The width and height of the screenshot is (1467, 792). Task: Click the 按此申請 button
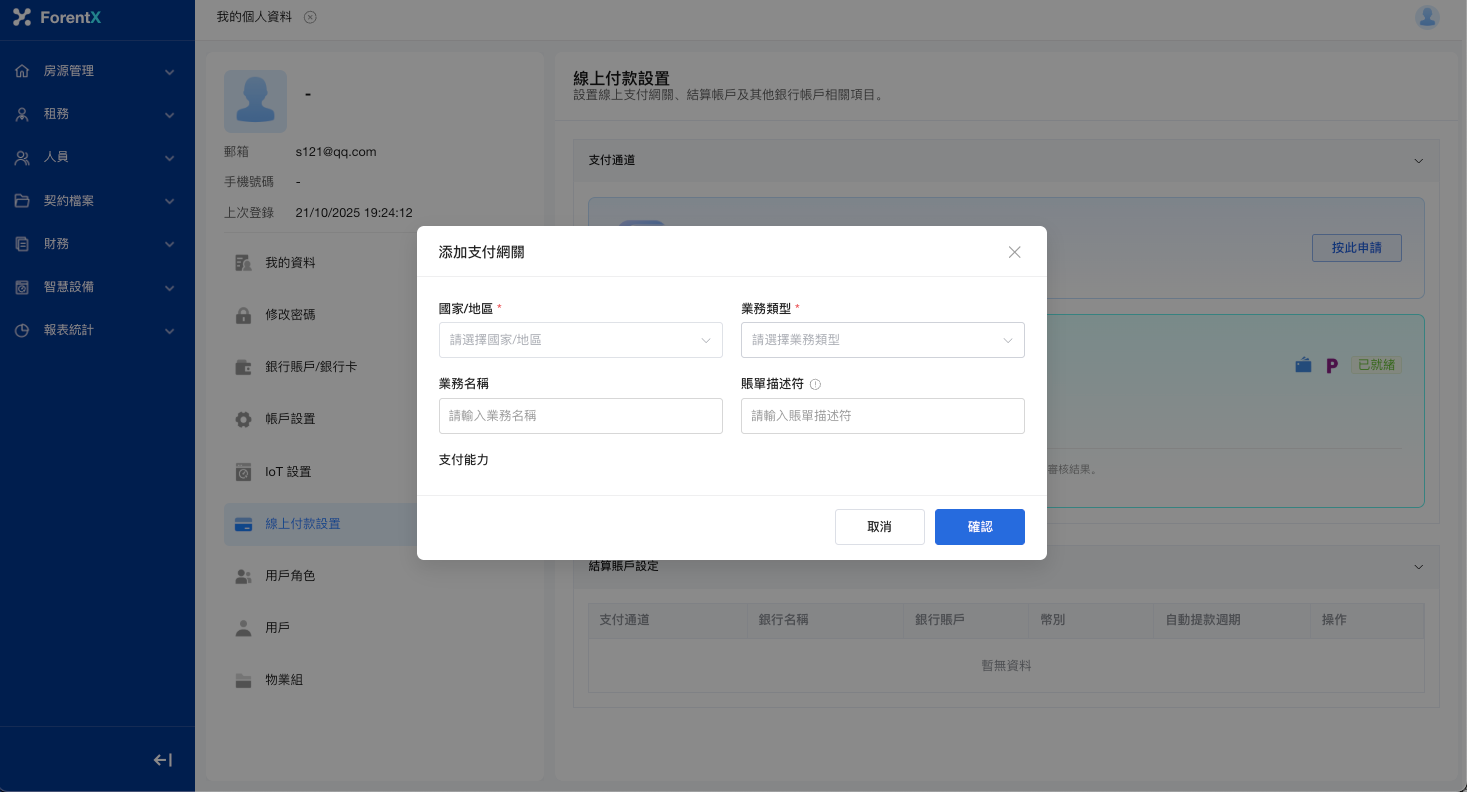coord(1356,248)
